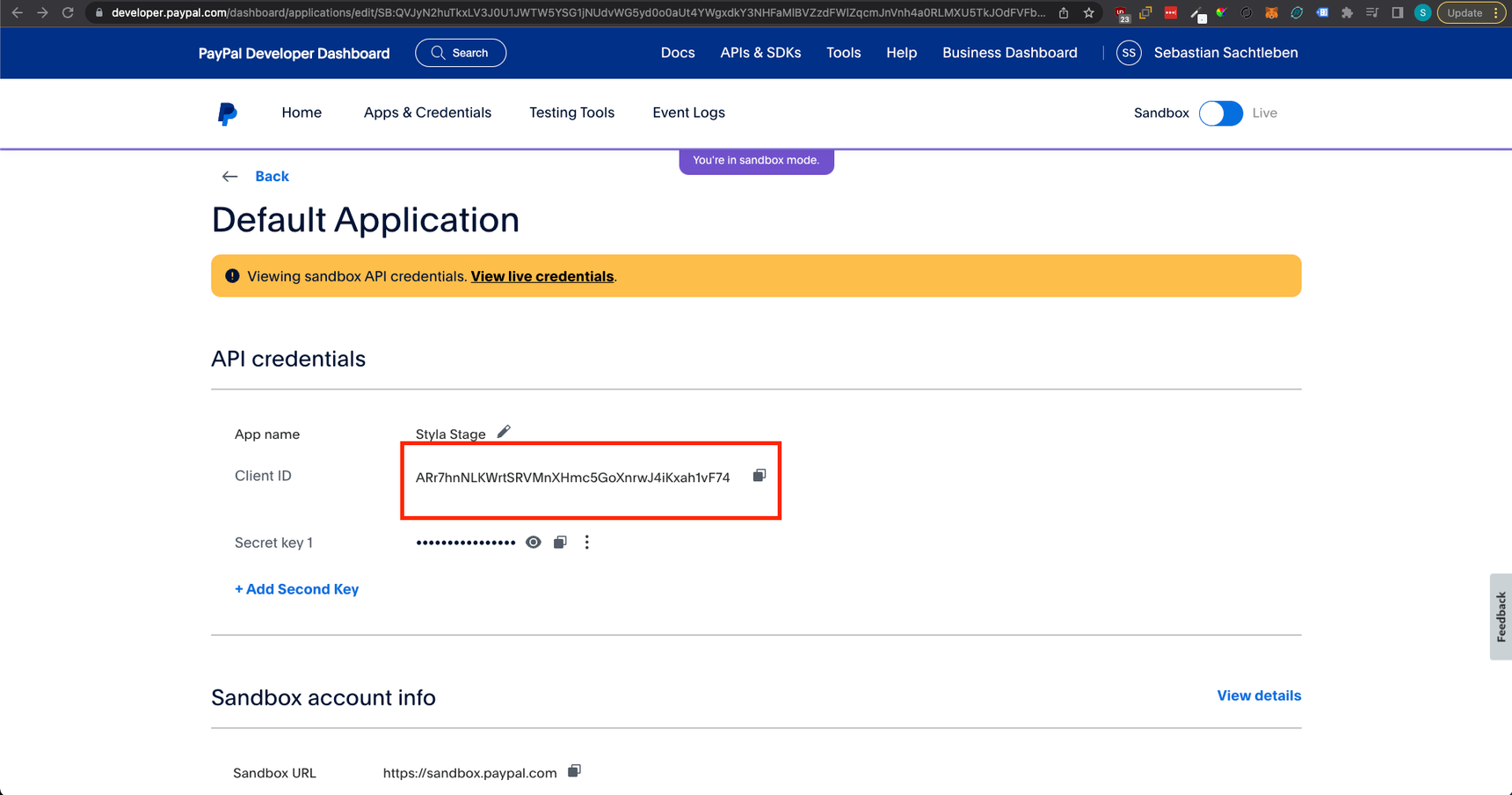
Task: Click the View live credentials link
Action: 542,276
